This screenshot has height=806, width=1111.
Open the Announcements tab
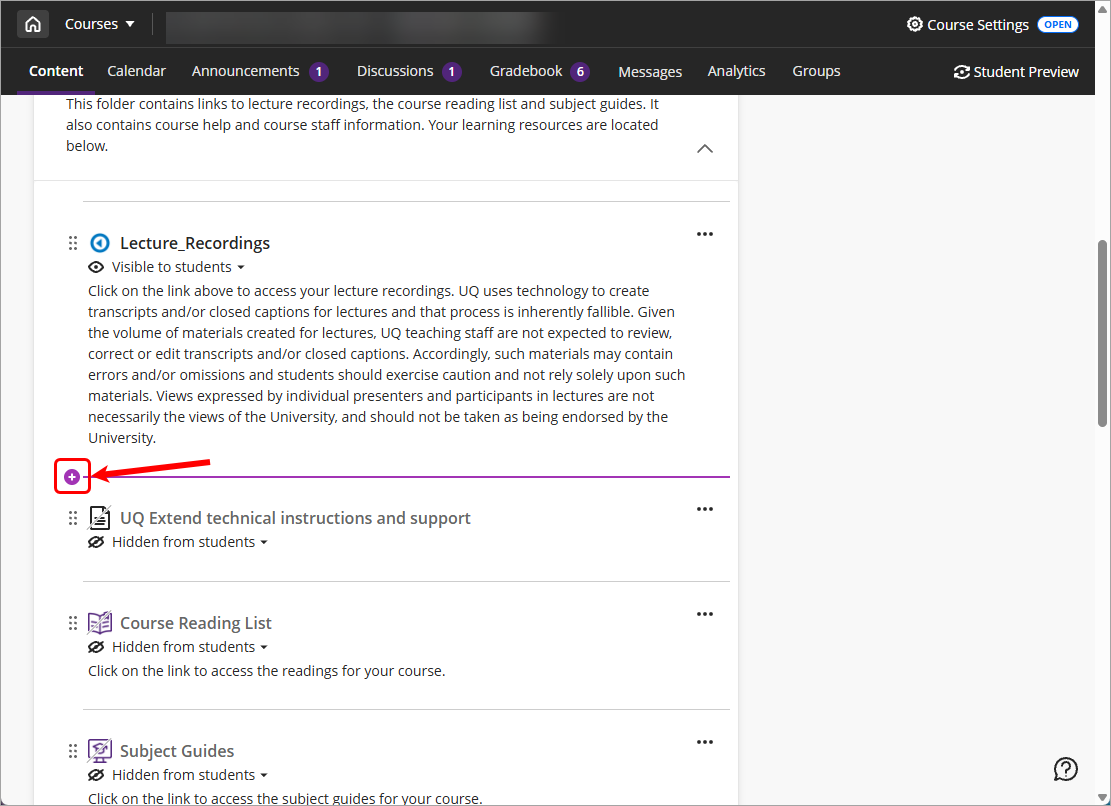(x=259, y=71)
